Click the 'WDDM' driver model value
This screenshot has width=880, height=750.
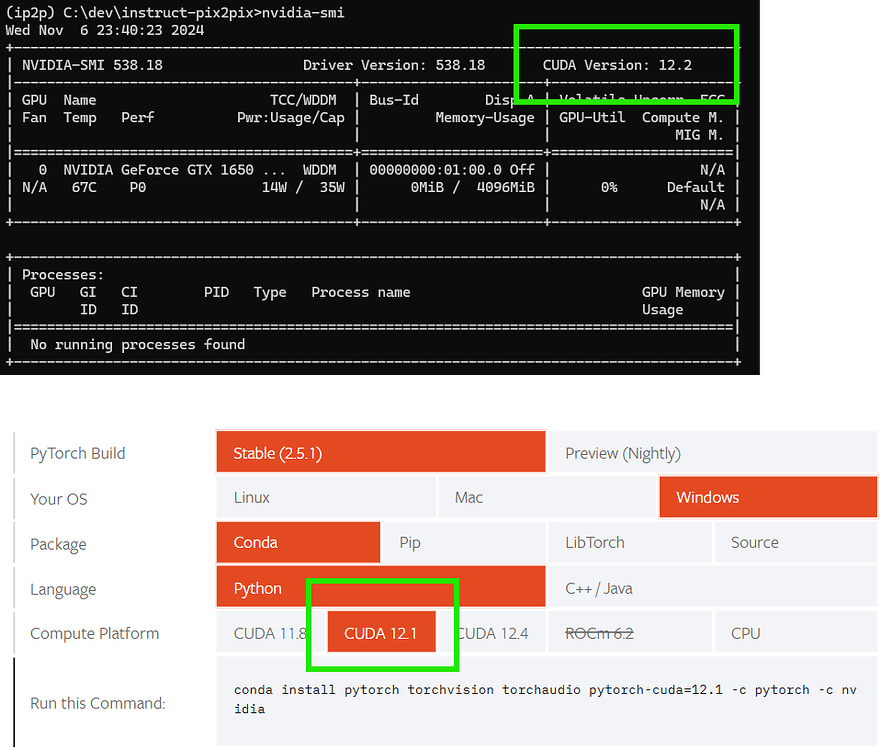pos(319,170)
